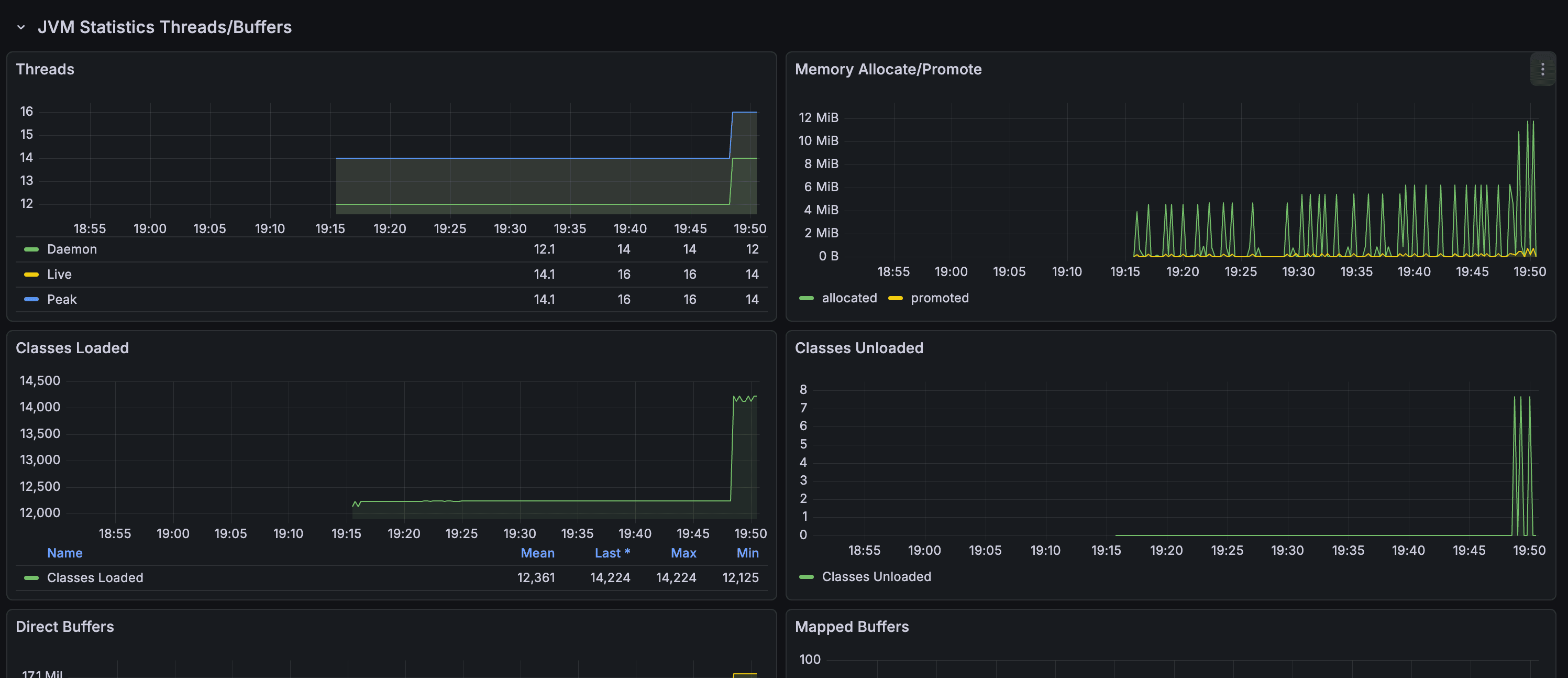Click the Daemon legend color swatch
Viewport: 1568px width, 678px height.
(x=31, y=249)
